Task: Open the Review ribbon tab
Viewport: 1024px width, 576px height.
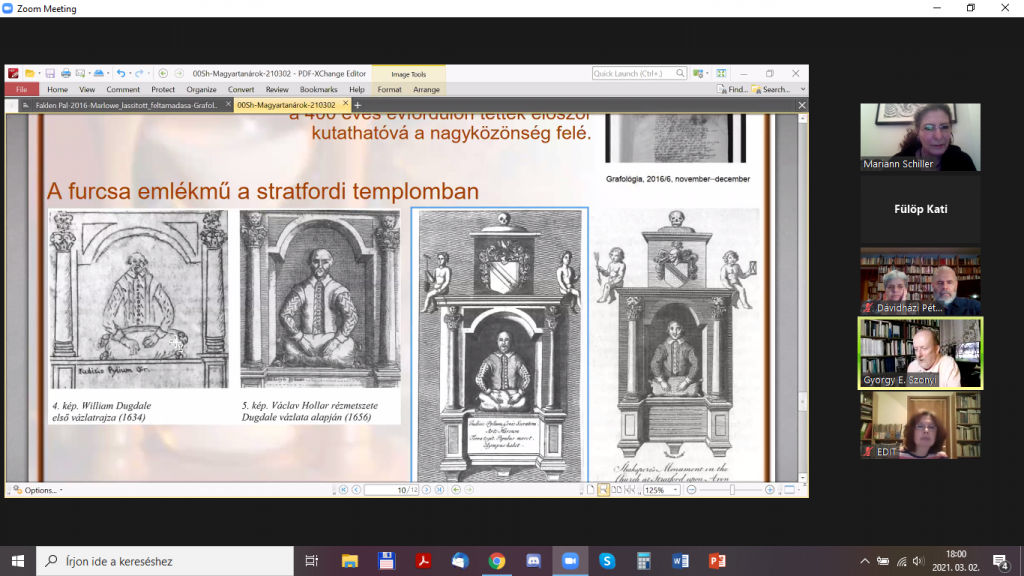Action: 277,89
